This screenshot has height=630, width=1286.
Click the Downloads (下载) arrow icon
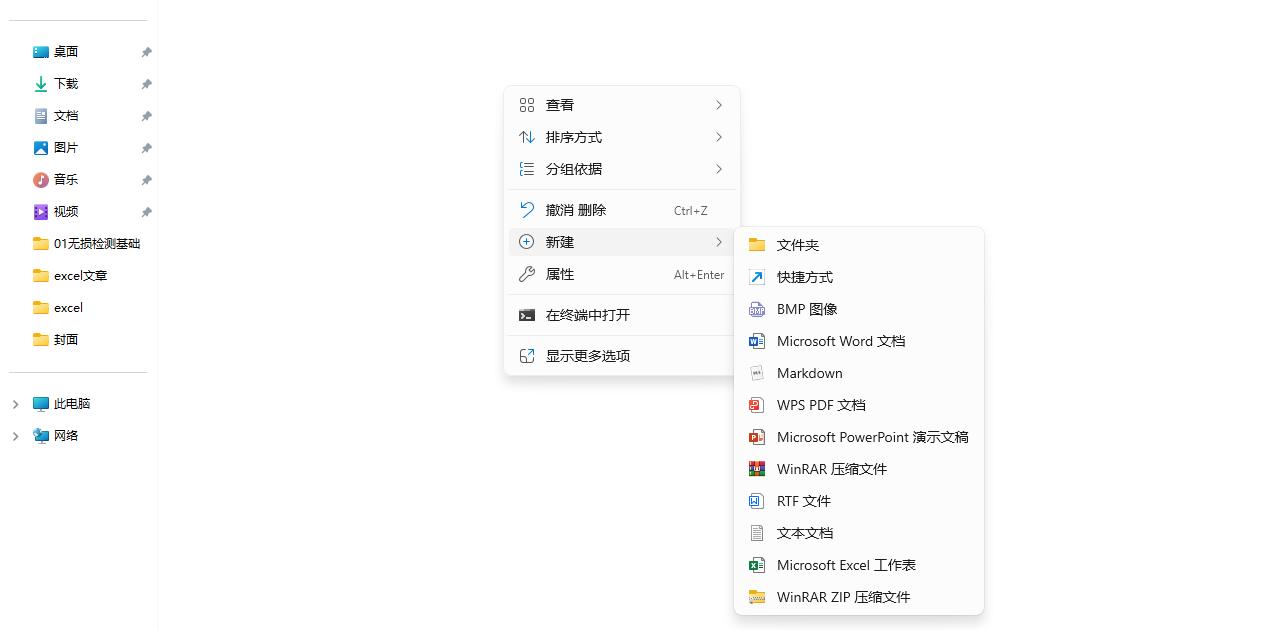pos(41,84)
